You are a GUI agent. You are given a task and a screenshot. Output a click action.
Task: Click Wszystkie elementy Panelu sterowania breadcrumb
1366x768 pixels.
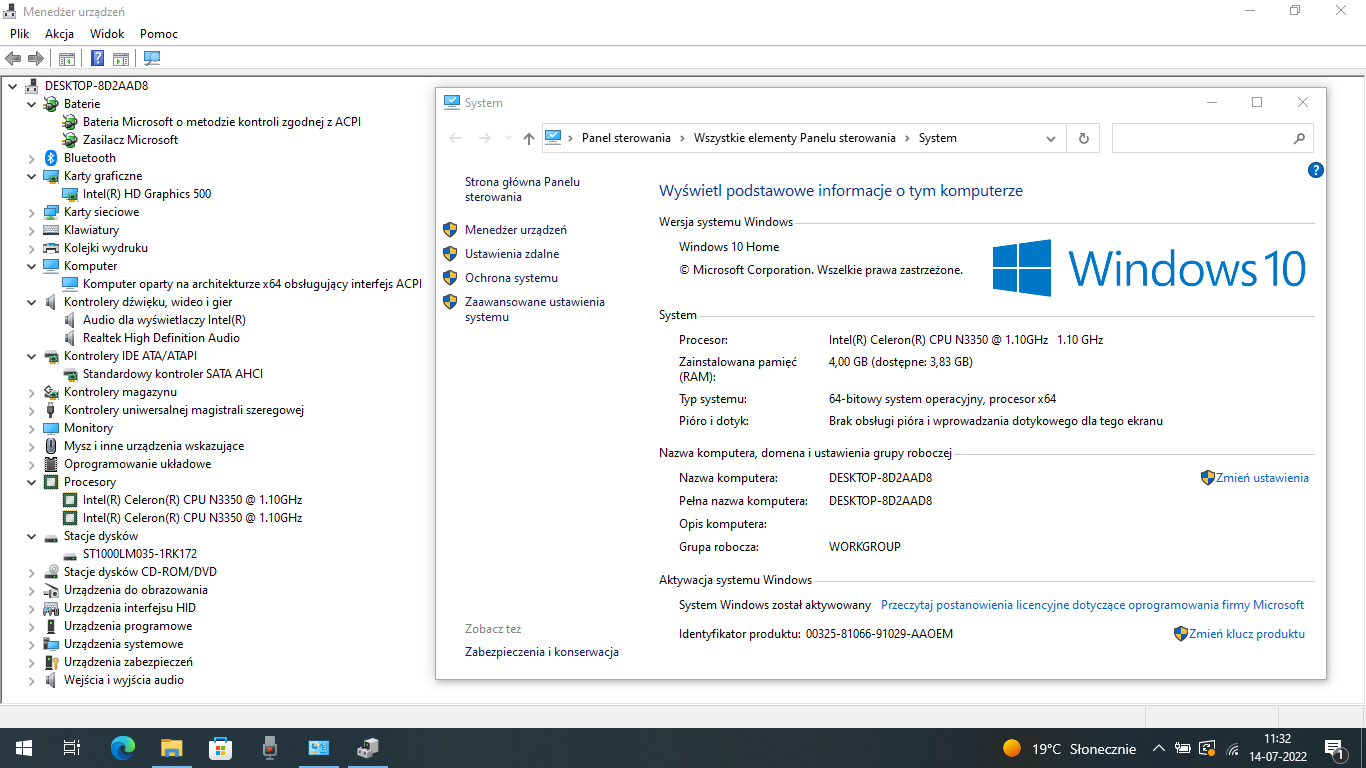[795, 139]
